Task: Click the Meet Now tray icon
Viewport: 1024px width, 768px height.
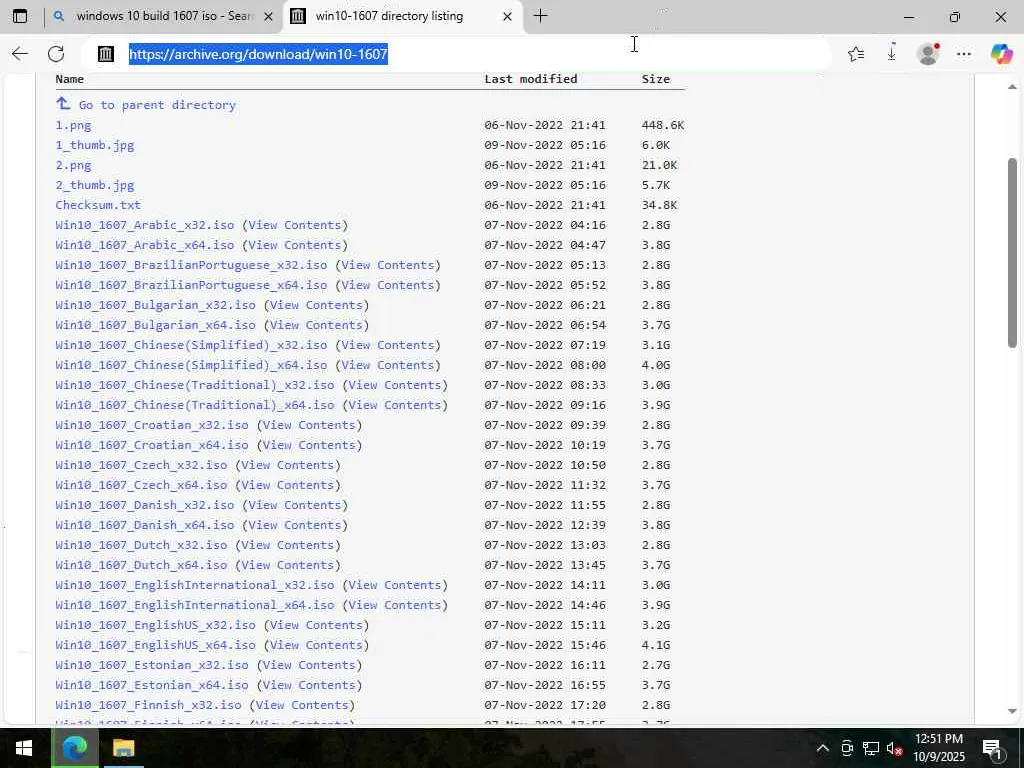Action: (x=847, y=748)
